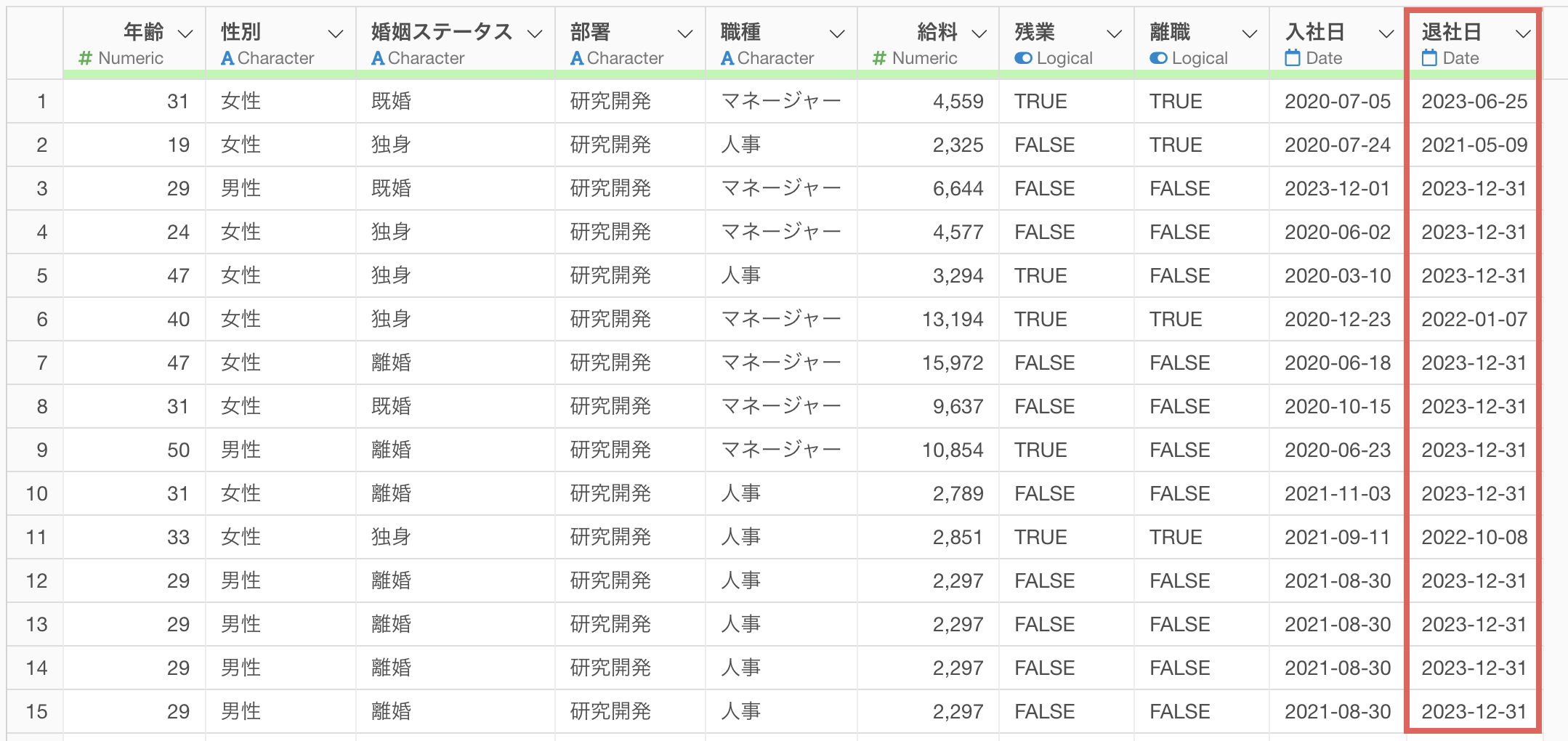The height and width of the screenshot is (741, 1568).
Task: Click the 残業 TRUE cell in row 1
Action: (x=1040, y=102)
